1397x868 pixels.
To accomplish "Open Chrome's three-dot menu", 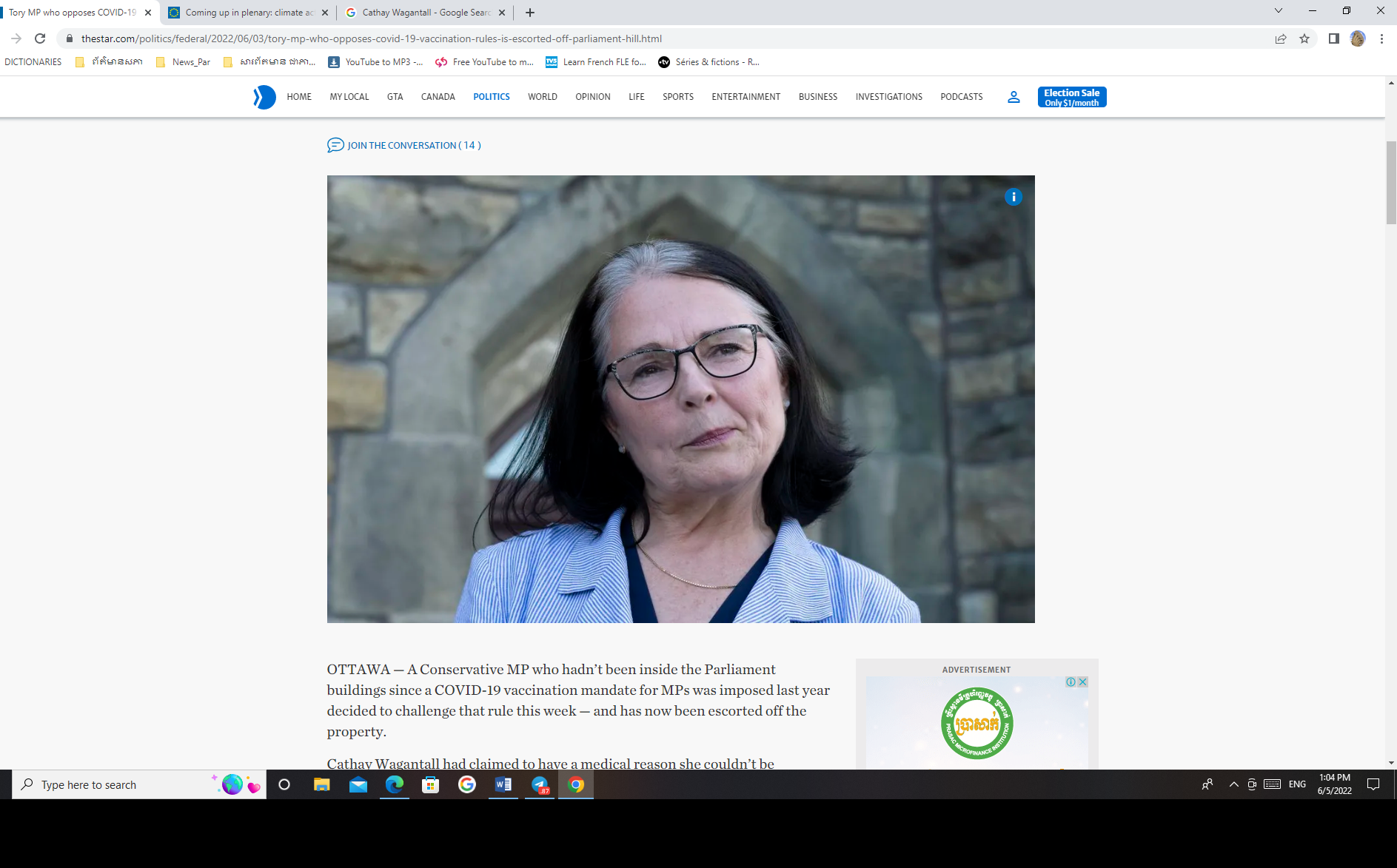I will tap(1381, 38).
